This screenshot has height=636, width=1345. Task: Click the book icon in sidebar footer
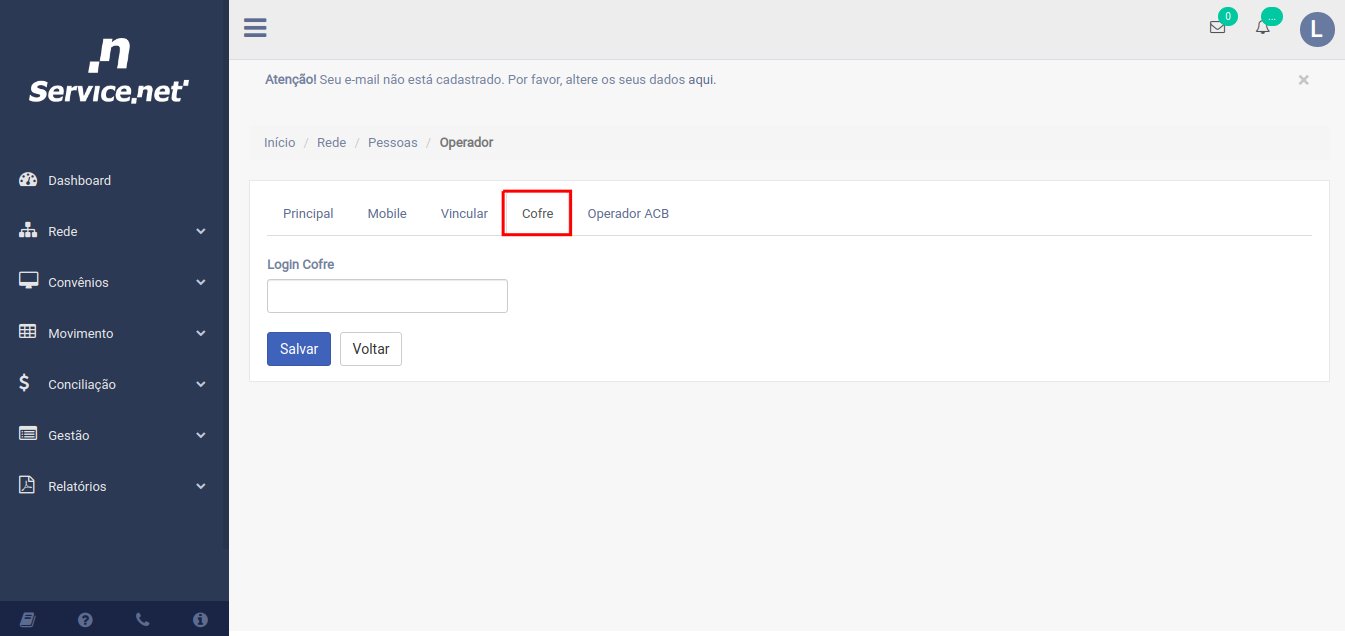point(28,620)
